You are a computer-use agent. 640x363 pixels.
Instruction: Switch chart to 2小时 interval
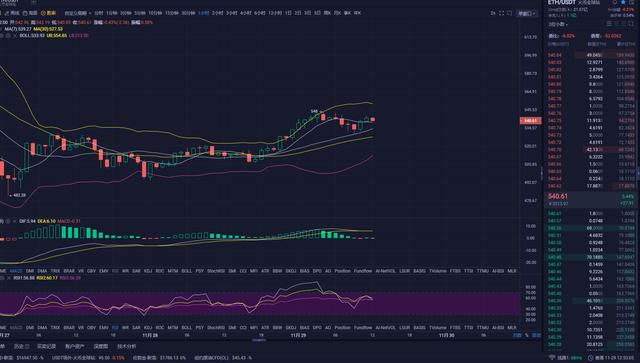tap(217, 13)
